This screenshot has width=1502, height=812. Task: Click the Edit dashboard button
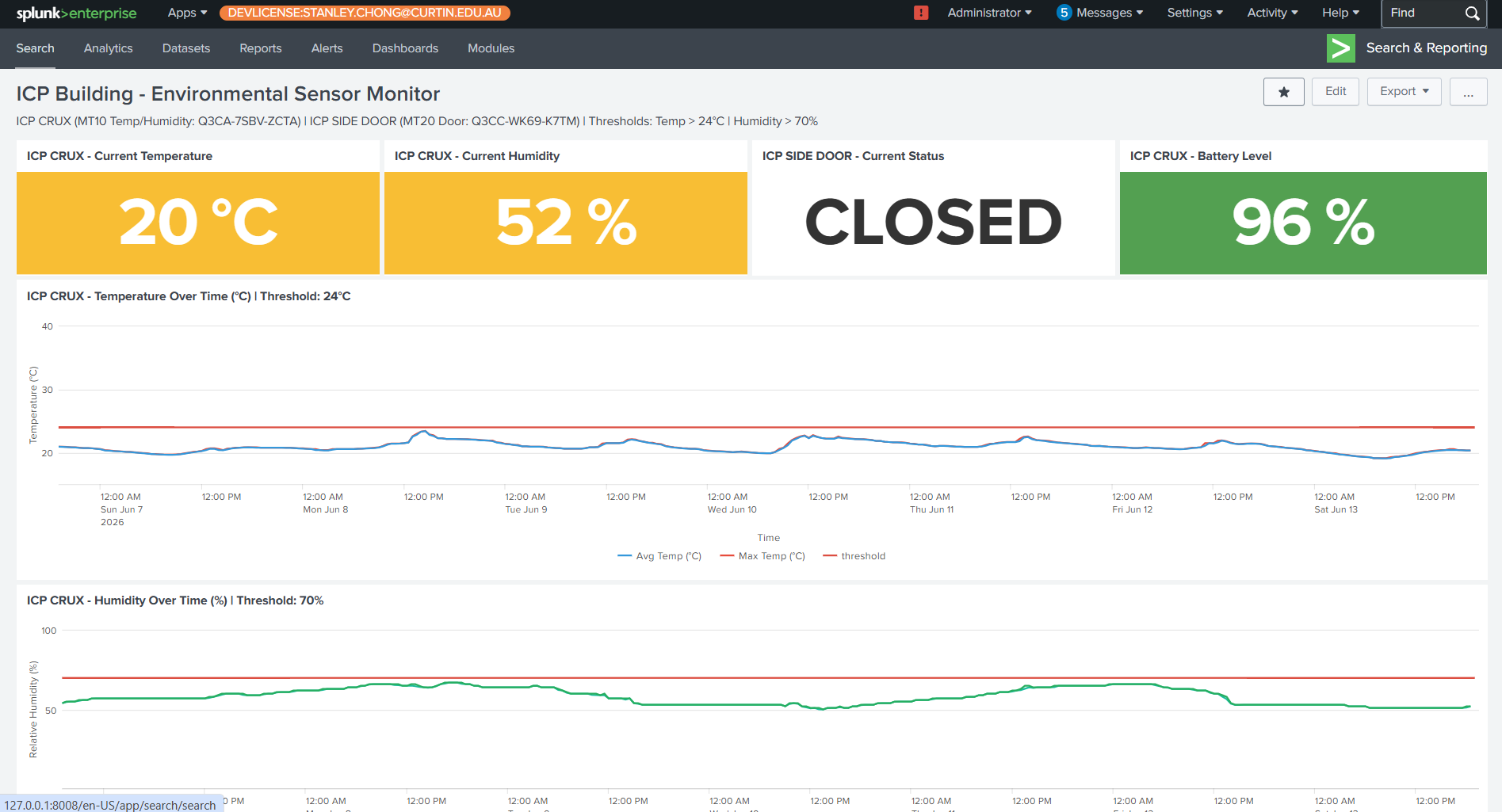click(x=1336, y=92)
